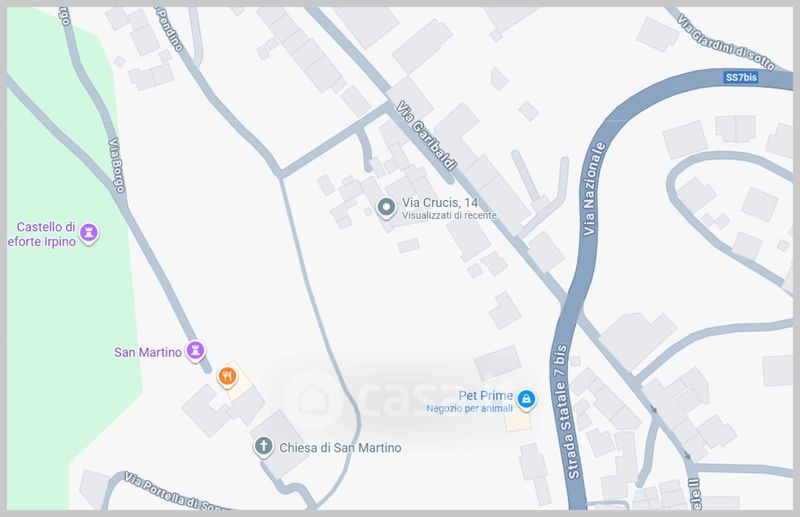The height and width of the screenshot is (517, 800).
Task: Click the Via Garibaldi street label
Action: pos(426,135)
